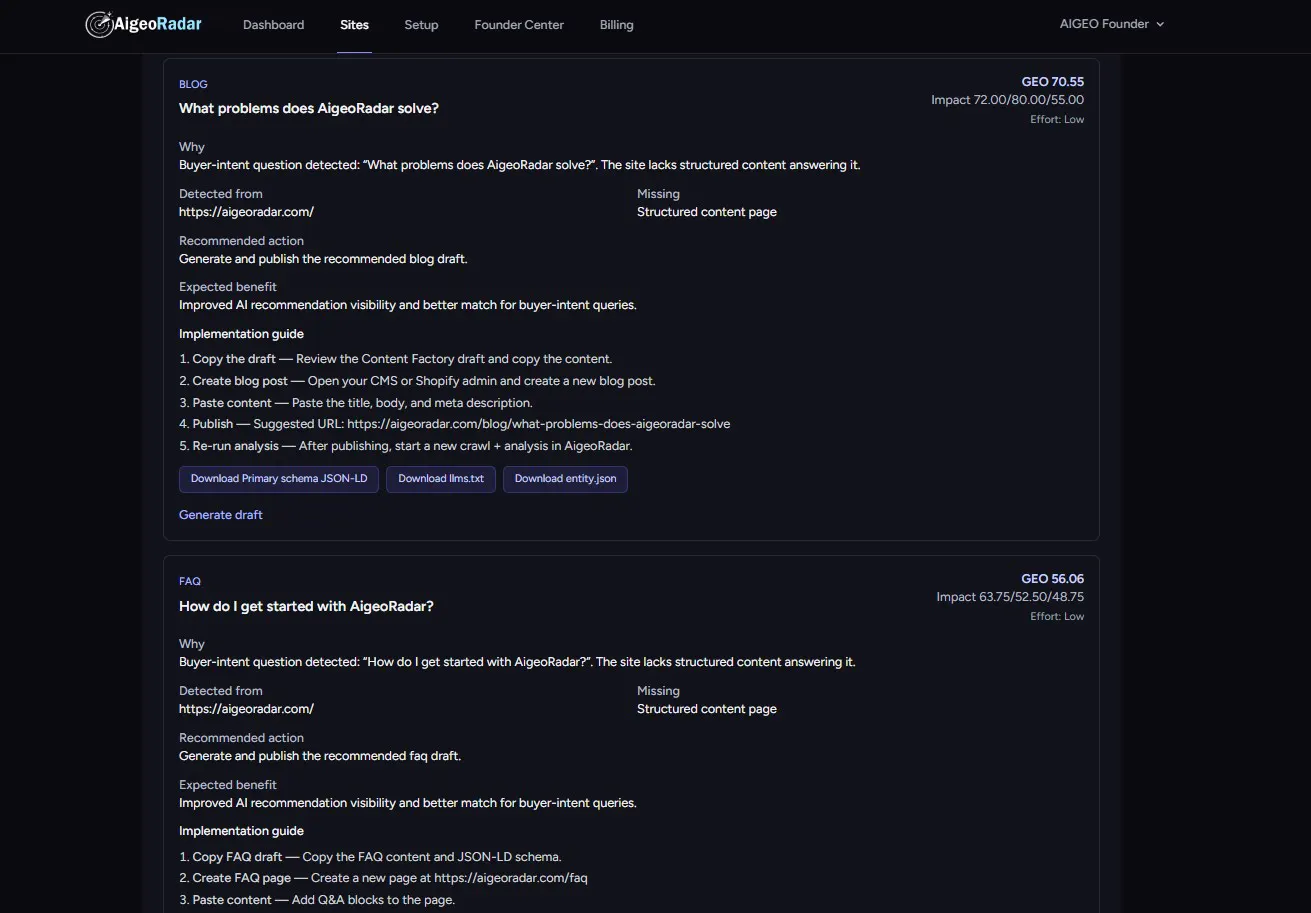
Task: Click 'Structured content page' in the FAQ card
Action: (x=707, y=709)
